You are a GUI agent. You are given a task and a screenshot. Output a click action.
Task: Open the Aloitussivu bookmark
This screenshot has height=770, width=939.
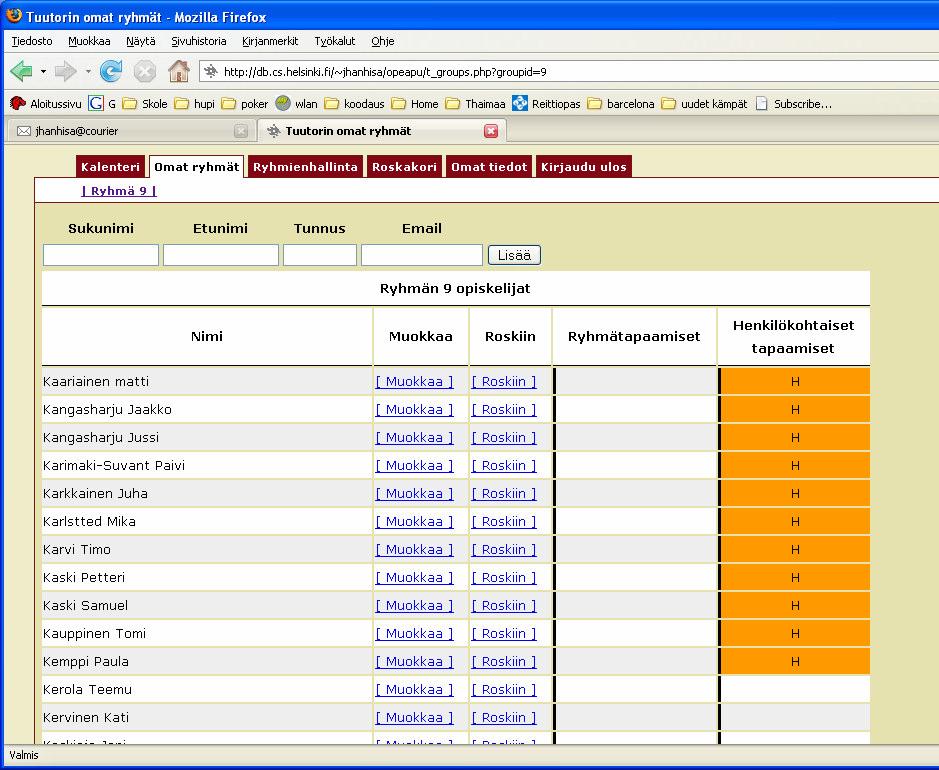[x=46, y=104]
